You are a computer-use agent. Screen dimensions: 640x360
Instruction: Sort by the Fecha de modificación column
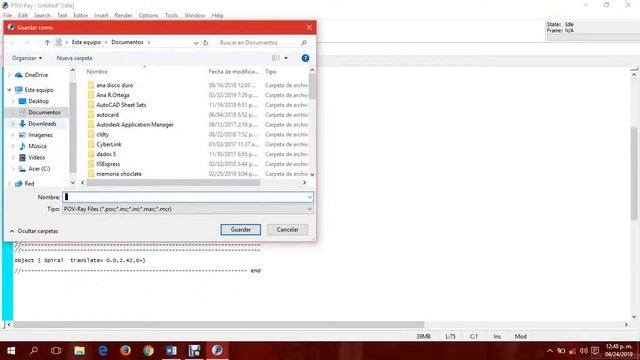[234, 71]
